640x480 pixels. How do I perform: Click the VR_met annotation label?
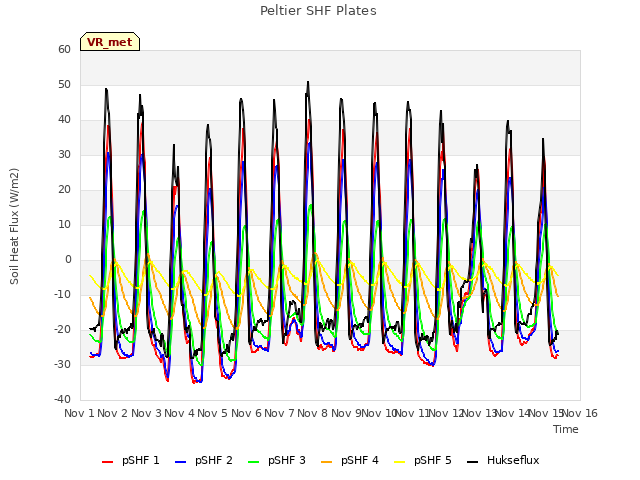(x=110, y=42)
